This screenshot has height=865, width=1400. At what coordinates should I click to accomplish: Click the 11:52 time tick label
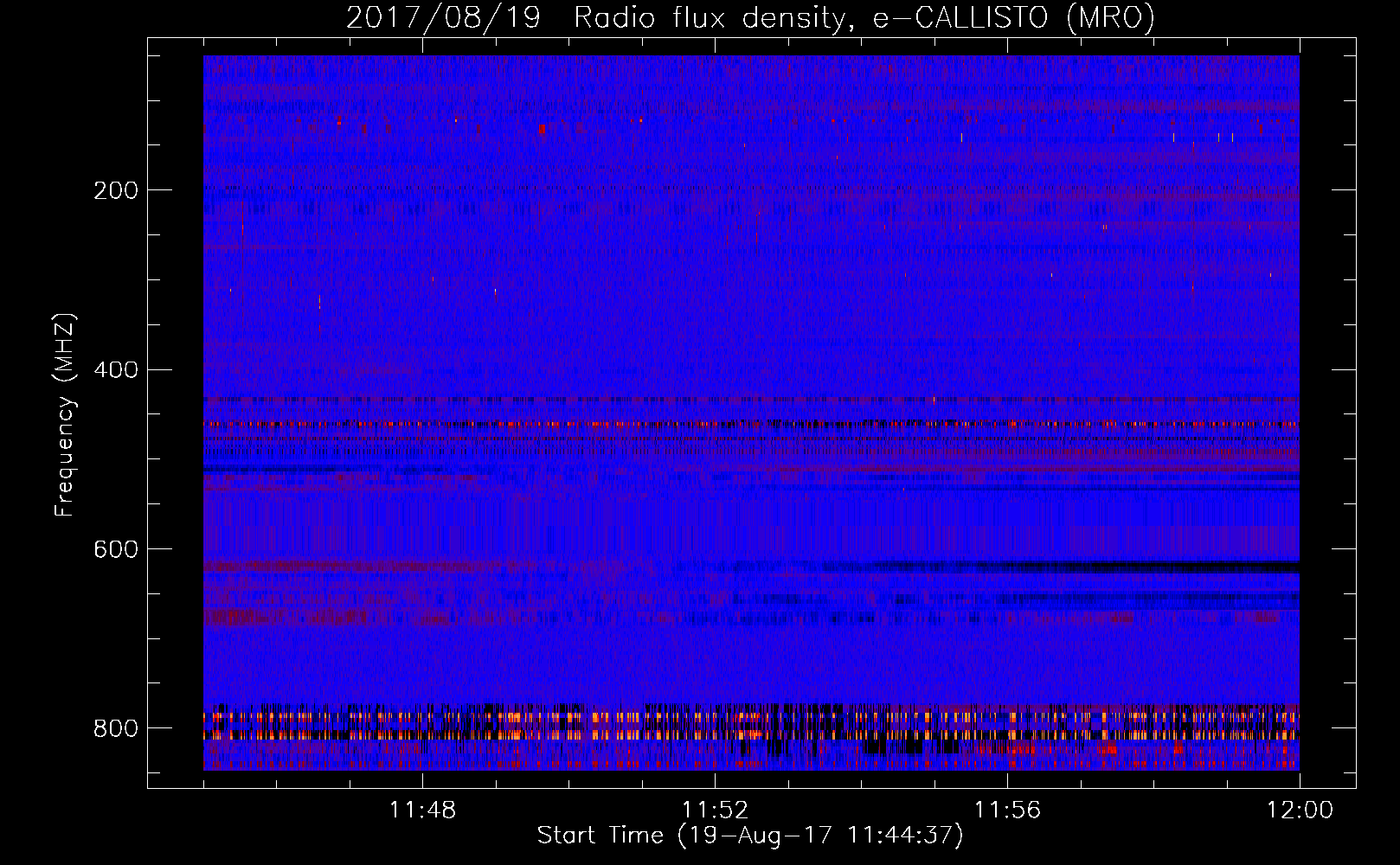click(x=715, y=811)
